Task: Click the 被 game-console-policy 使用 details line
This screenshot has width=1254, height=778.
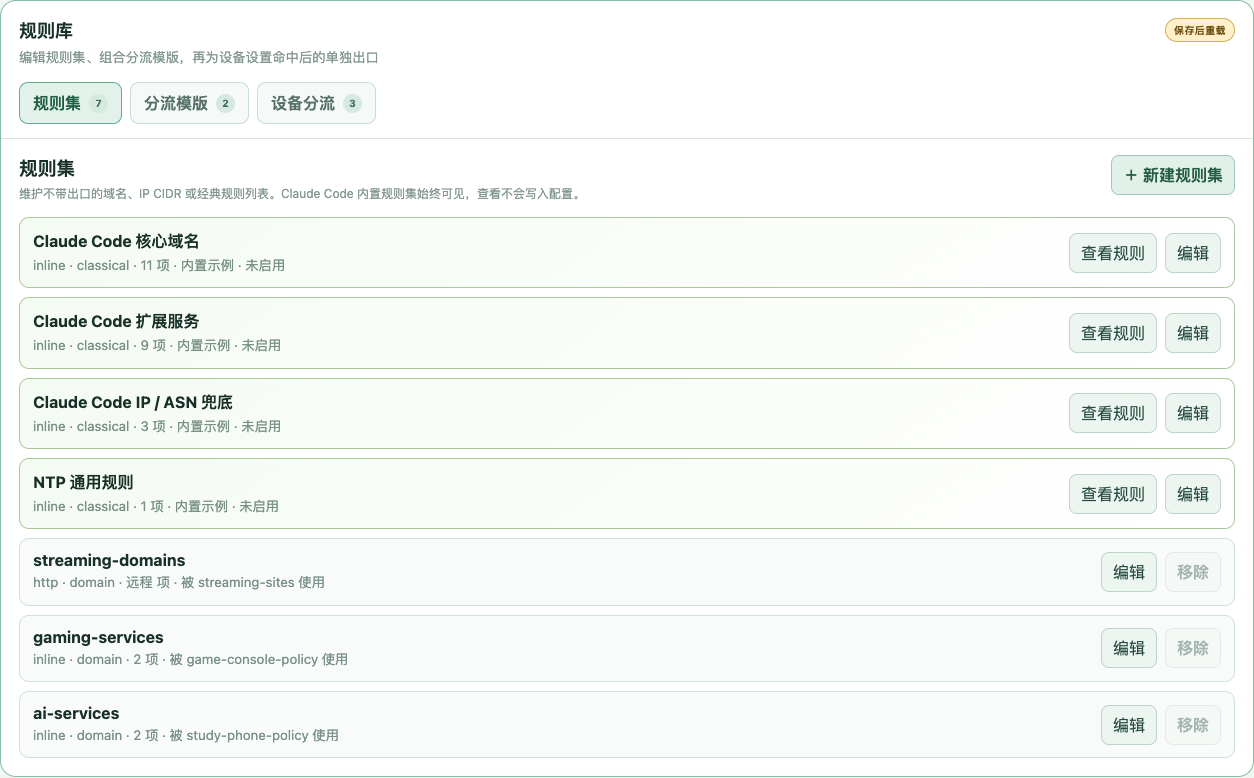Action: [x=190, y=659]
